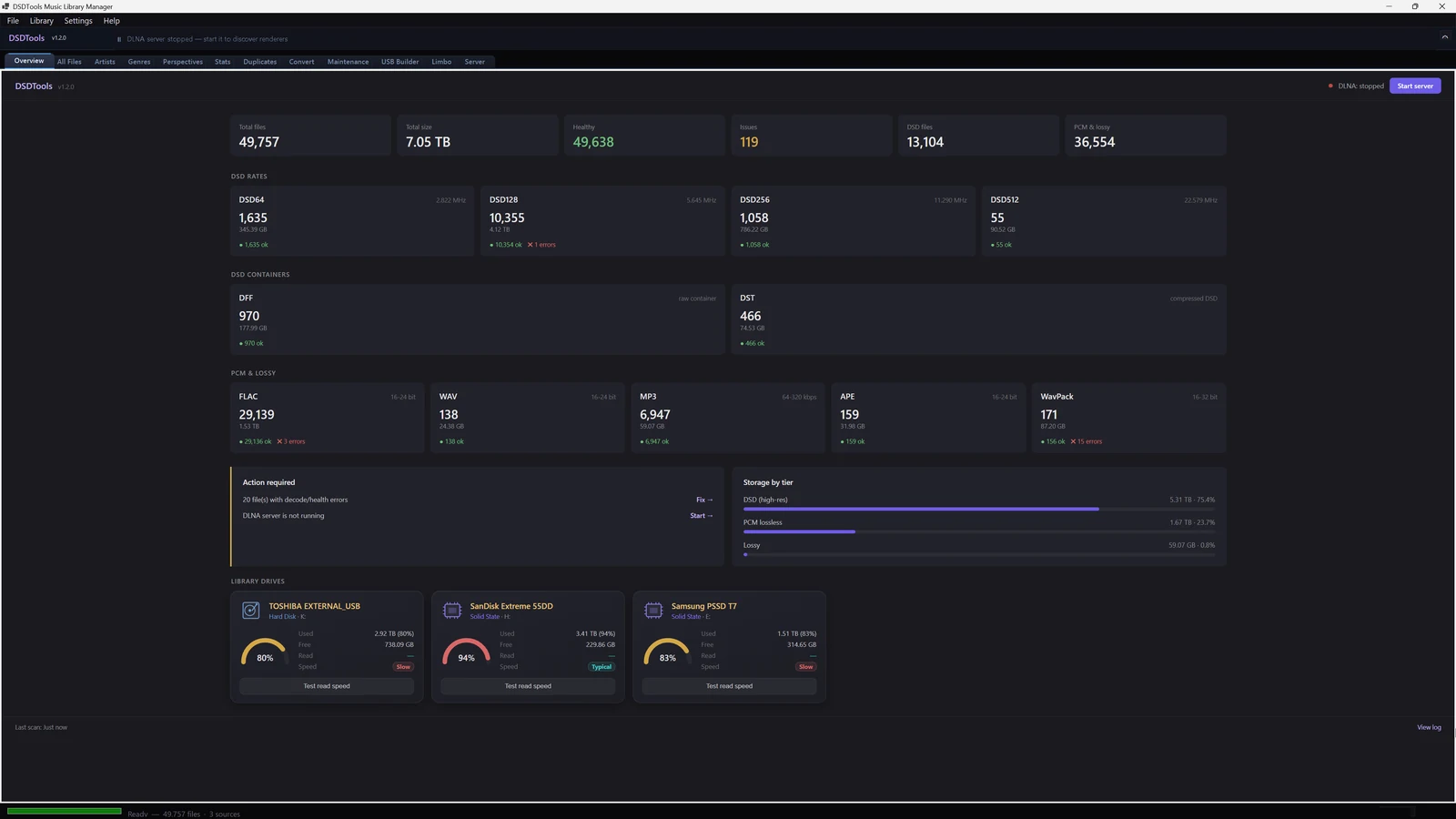Image resolution: width=1456 pixels, height=819 pixels.
Task: Open the DSD128 rate card
Action: 602,221
